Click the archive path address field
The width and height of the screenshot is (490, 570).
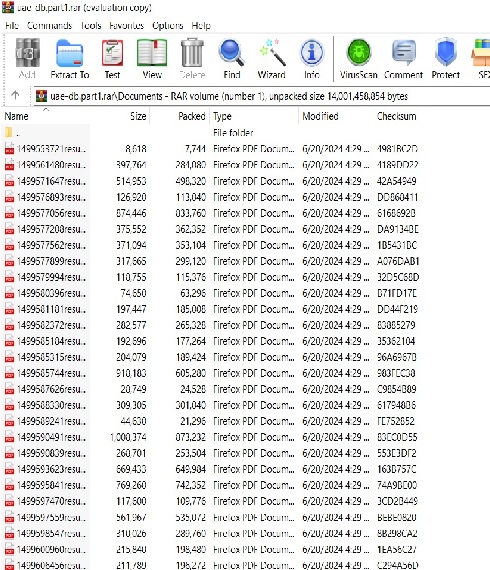tap(262, 96)
